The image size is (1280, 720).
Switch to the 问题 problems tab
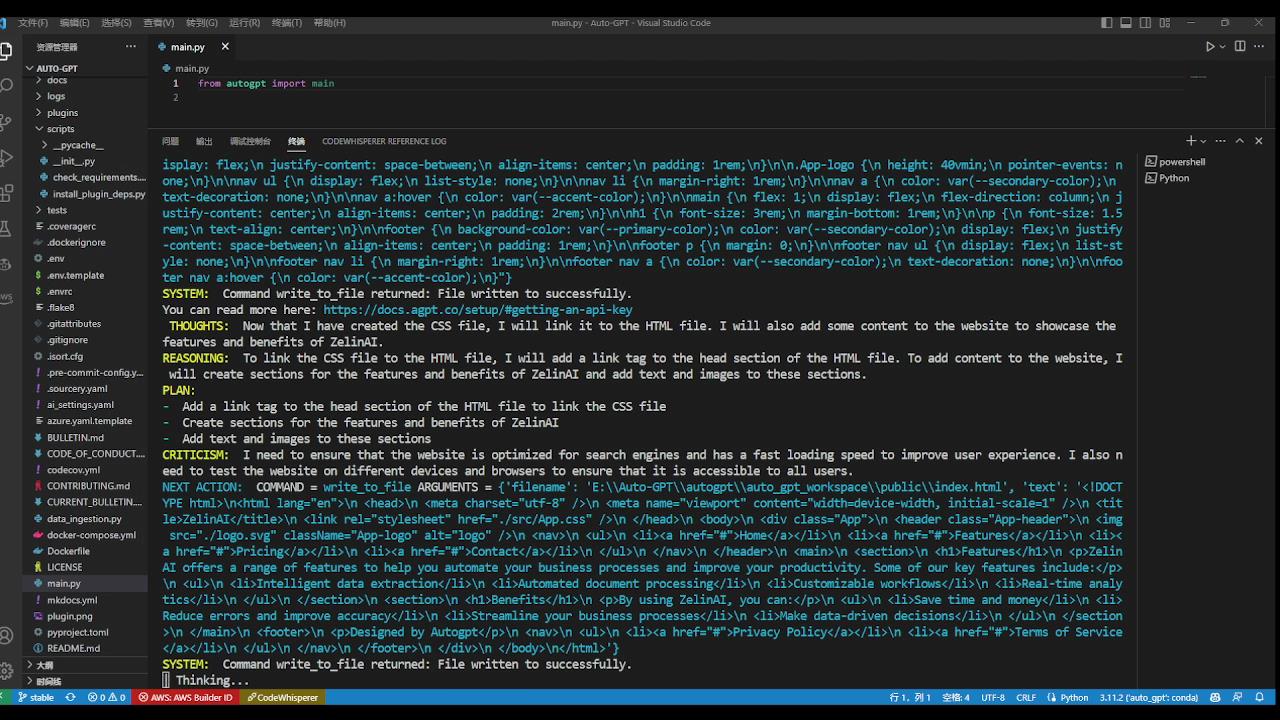(x=171, y=141)
